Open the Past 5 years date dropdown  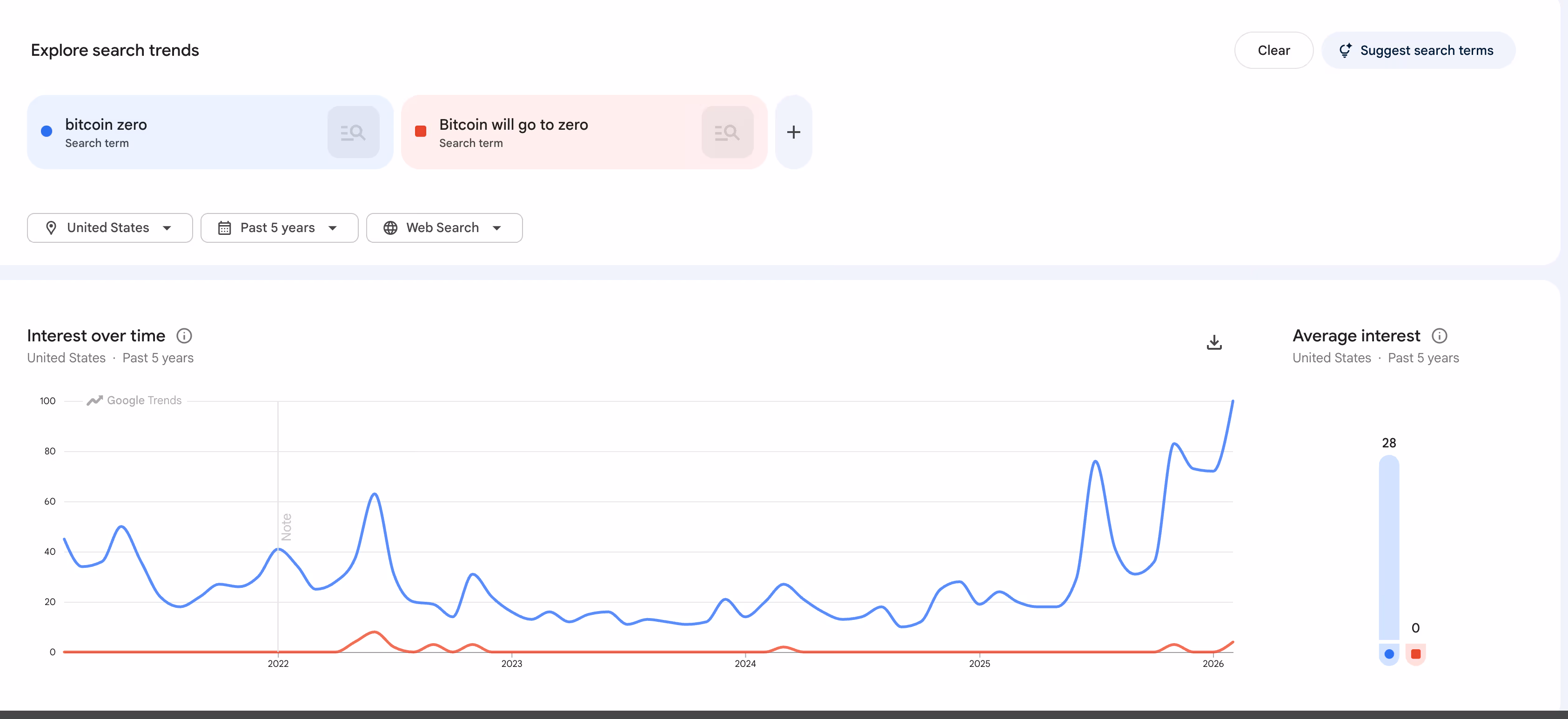coord(279,227)
